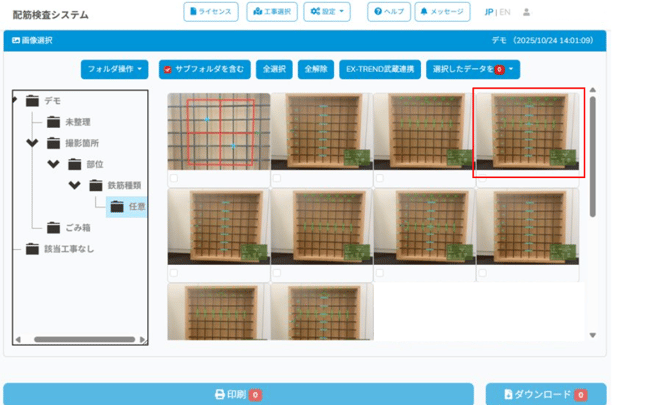Switch language to EN
This screenshot has width=670, height=405.
click(x=505, y=12)
